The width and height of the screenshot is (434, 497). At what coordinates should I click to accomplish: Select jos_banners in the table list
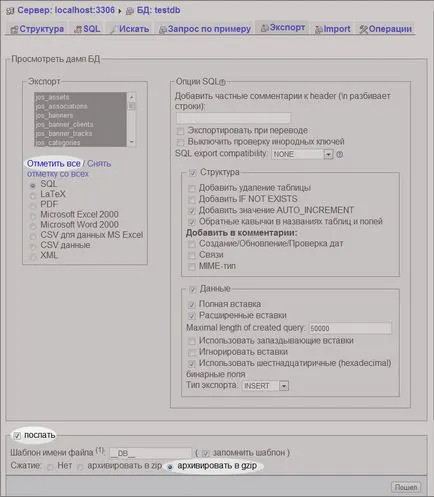pos(80,115)
